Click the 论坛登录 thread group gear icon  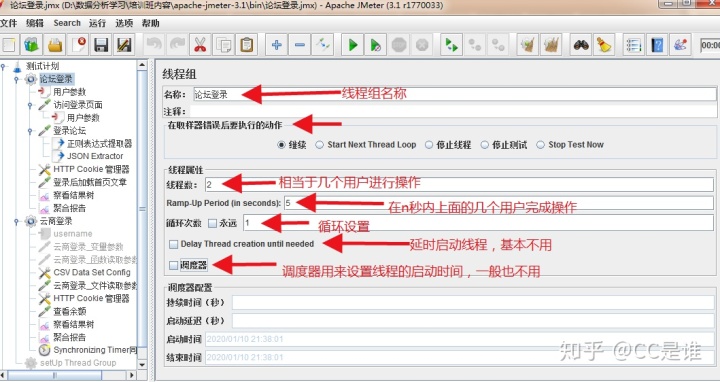tap(31, 79)
